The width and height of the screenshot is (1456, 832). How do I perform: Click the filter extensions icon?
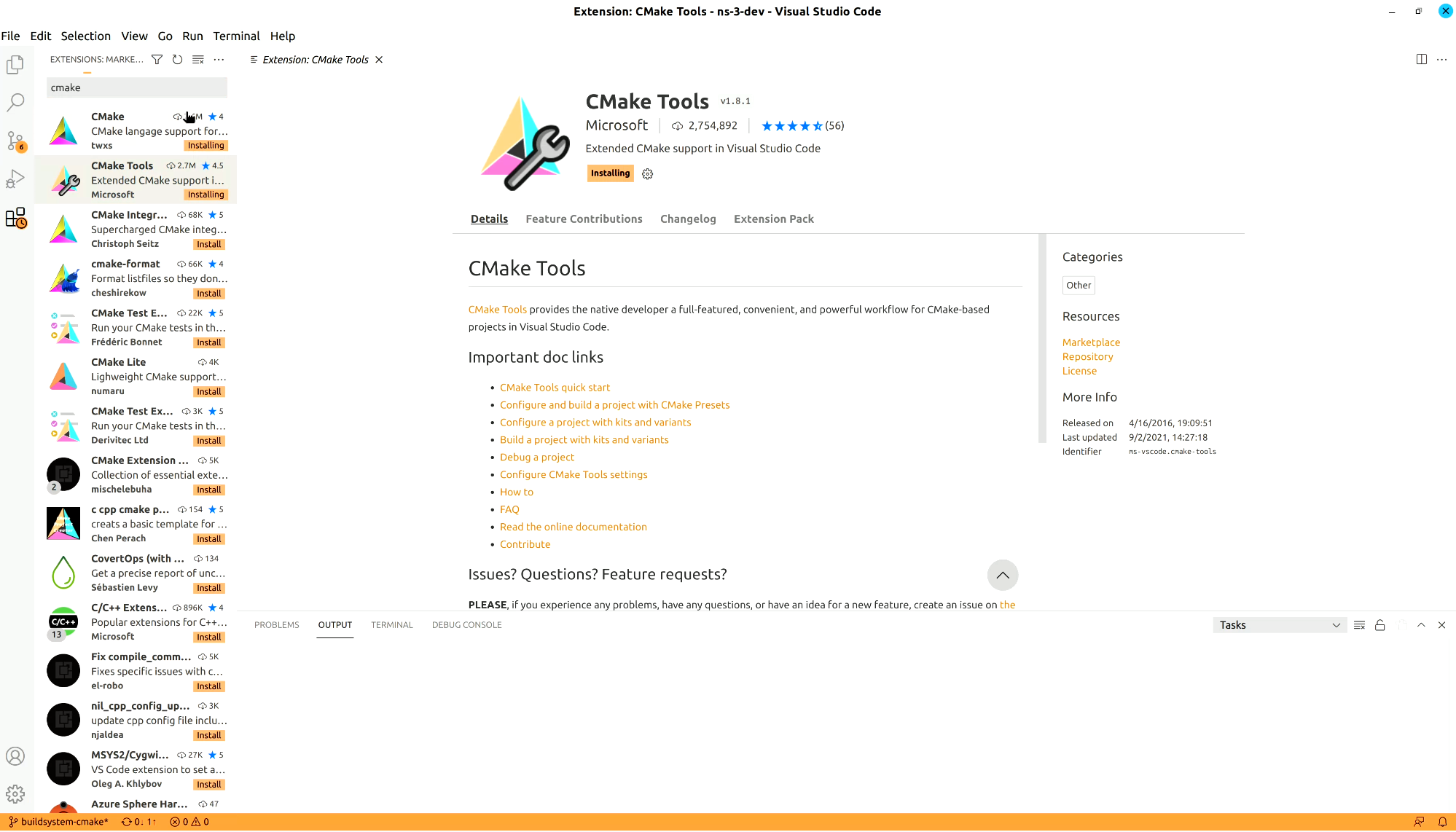tap(157, 59)
